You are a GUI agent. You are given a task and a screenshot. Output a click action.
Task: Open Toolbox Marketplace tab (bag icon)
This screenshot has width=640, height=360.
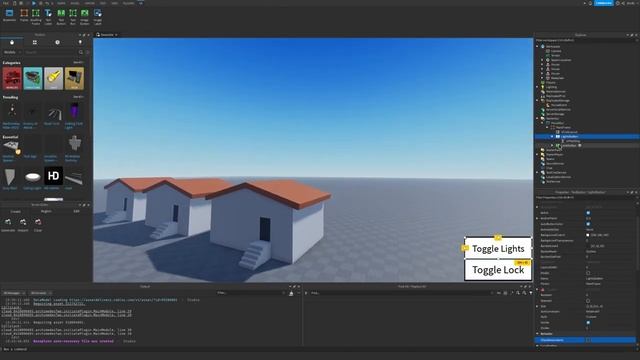point(12,42)
